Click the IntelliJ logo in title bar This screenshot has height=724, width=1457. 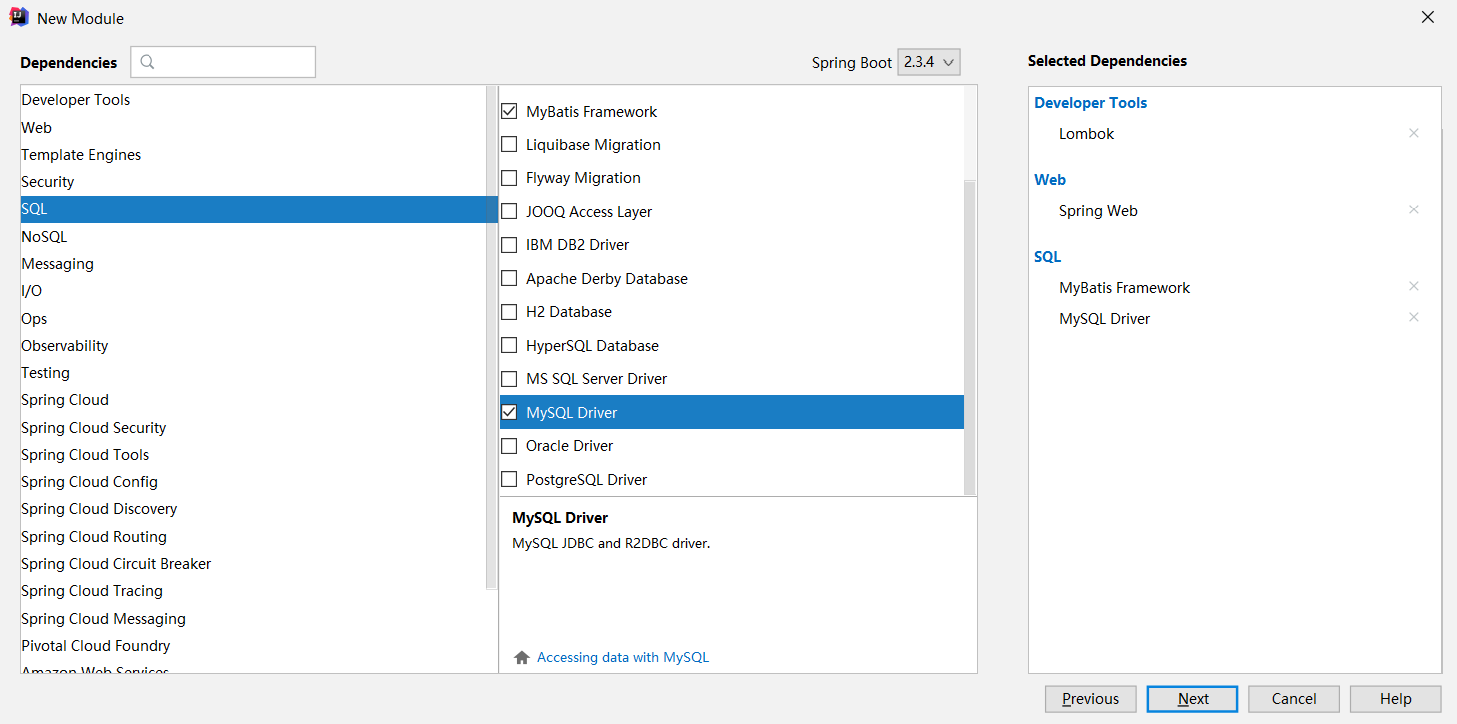pos(19,17)
